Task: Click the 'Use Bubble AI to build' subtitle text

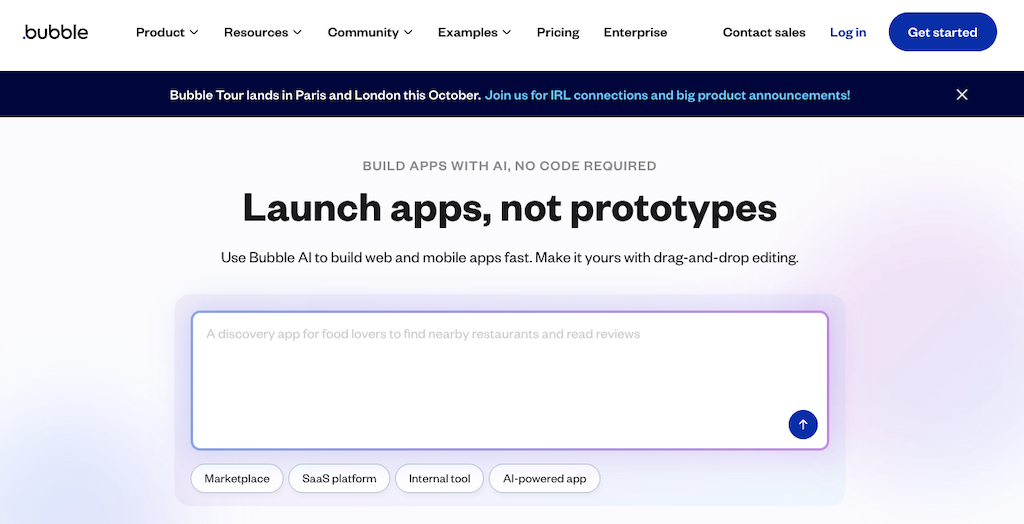Action: (510, 257)
